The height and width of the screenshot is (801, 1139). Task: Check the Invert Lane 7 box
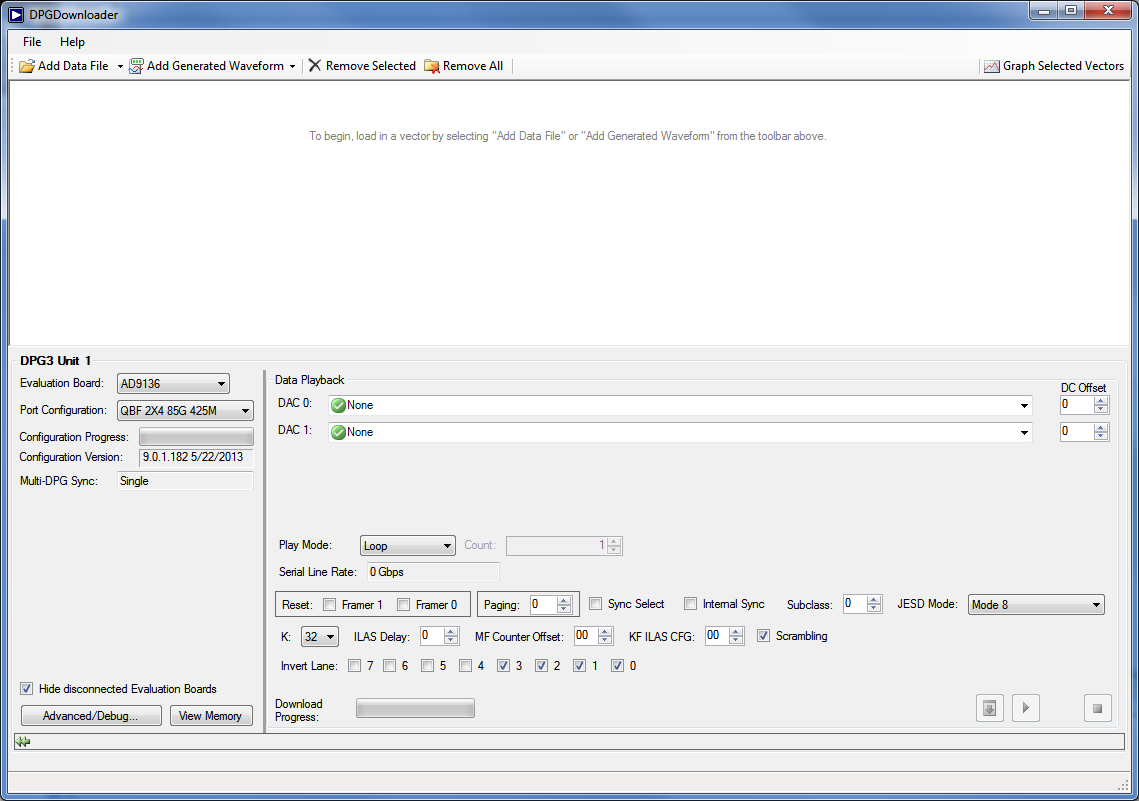click(x=355, y=666)
